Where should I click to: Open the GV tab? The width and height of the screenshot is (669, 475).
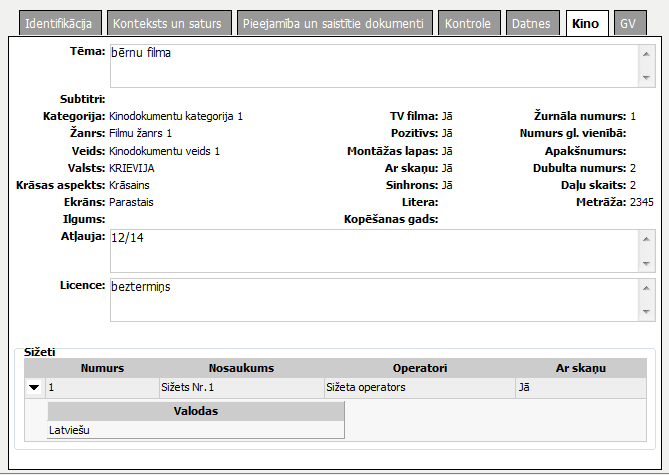pyautogui.click(x=627, y=23)
